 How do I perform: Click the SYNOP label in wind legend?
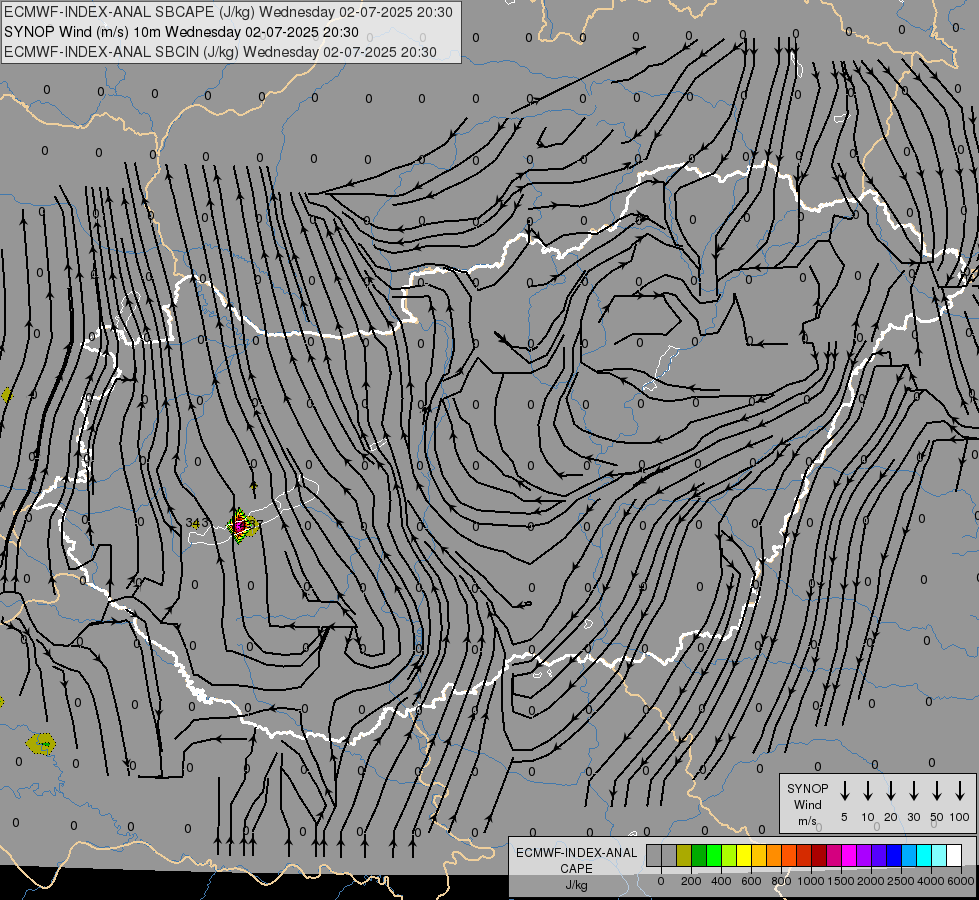tap(807, 788)
